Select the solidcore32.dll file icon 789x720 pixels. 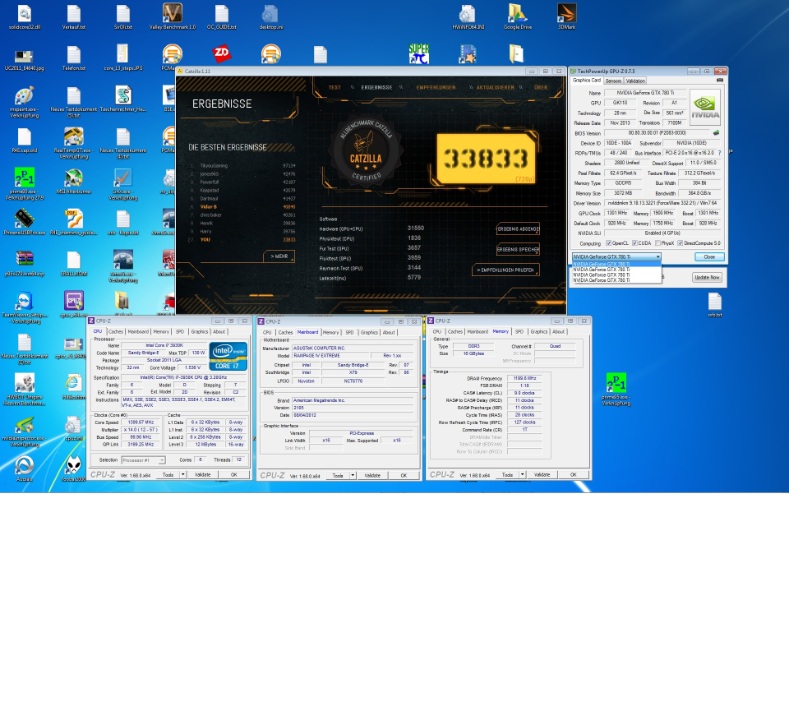tap(24, 14)
